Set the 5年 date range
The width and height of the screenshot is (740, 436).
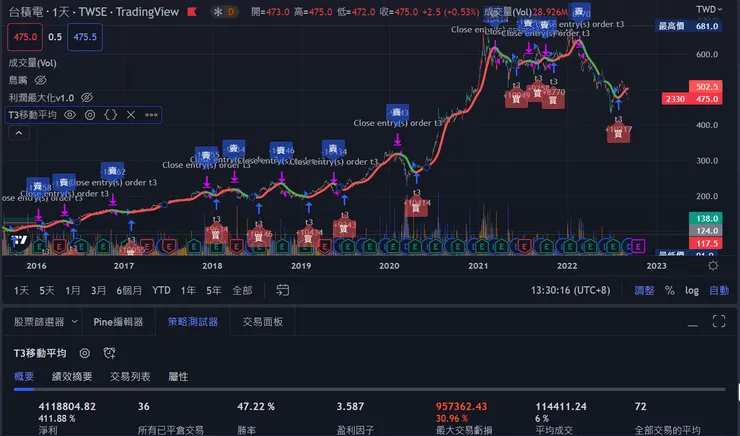coord(214,290)
